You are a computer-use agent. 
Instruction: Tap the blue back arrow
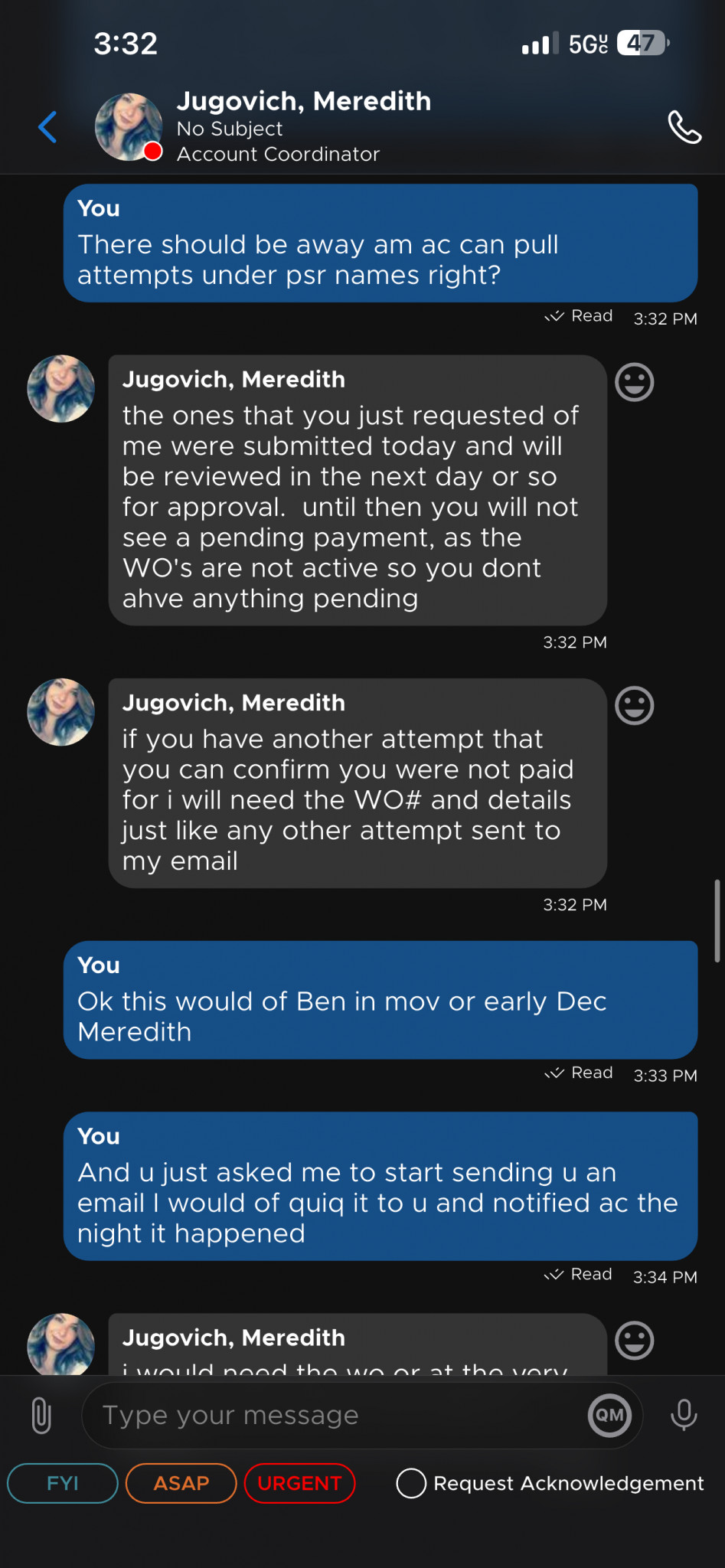click(x=47, y=127)
